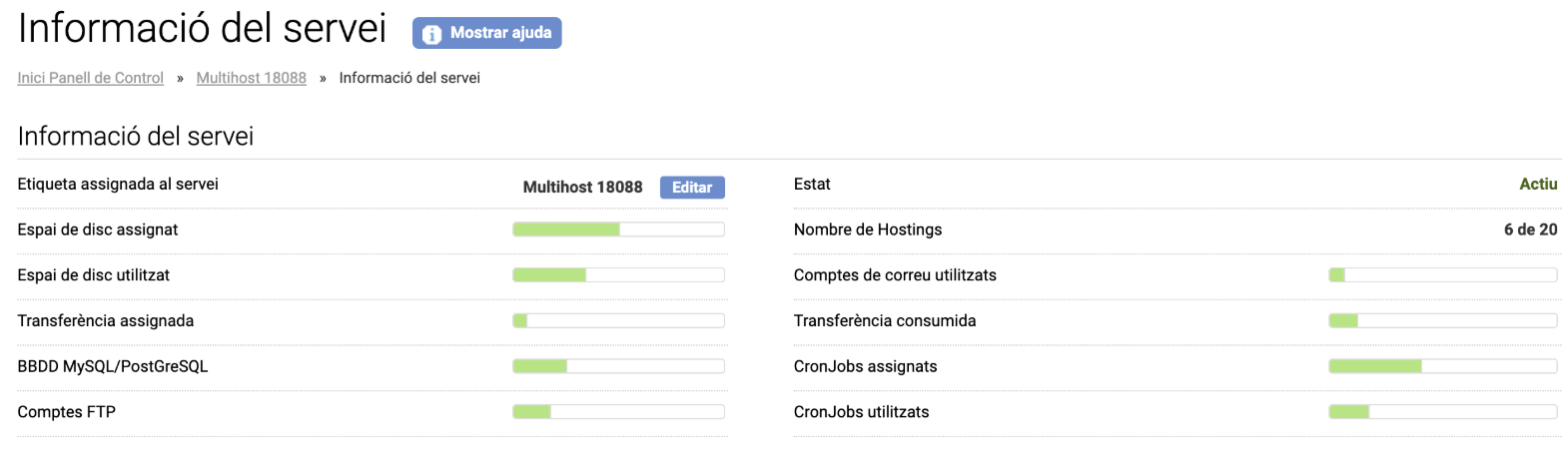Click the Actiu status text
The height and width of the screenshot is (451, 1568).
1538,185
